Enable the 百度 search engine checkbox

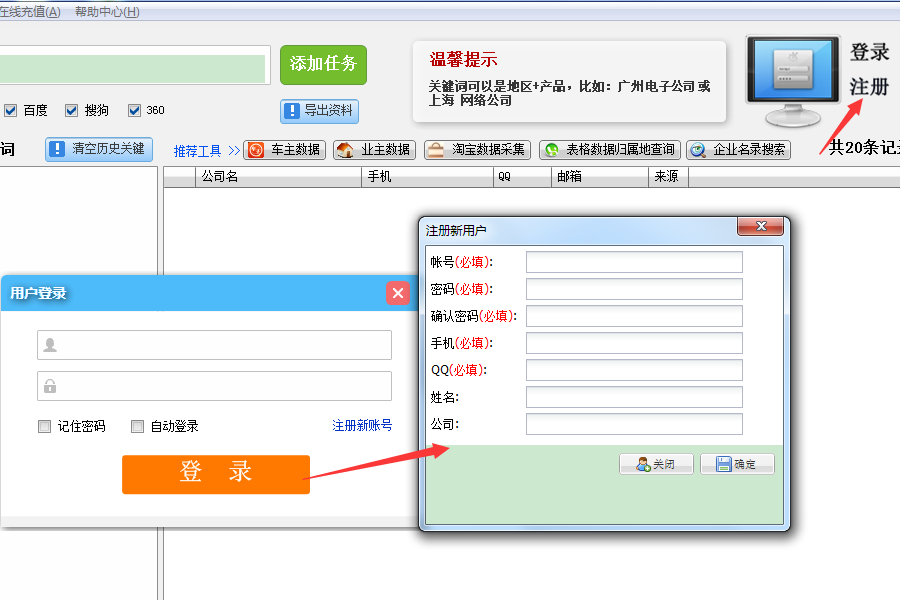point(12,110)
